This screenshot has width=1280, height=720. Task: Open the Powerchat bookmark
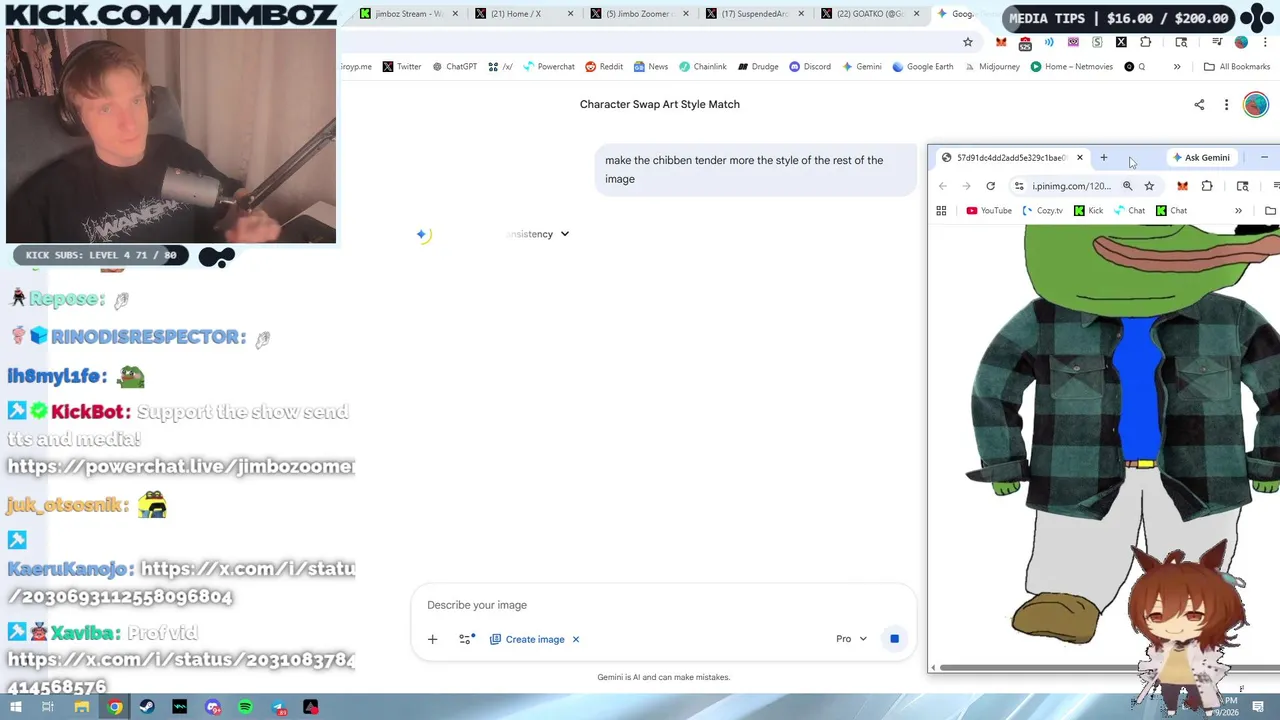coord(548,67)
